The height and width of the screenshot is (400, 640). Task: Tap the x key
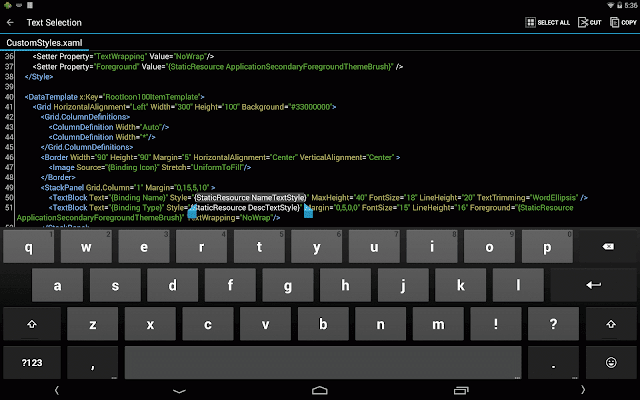[150, 324]
